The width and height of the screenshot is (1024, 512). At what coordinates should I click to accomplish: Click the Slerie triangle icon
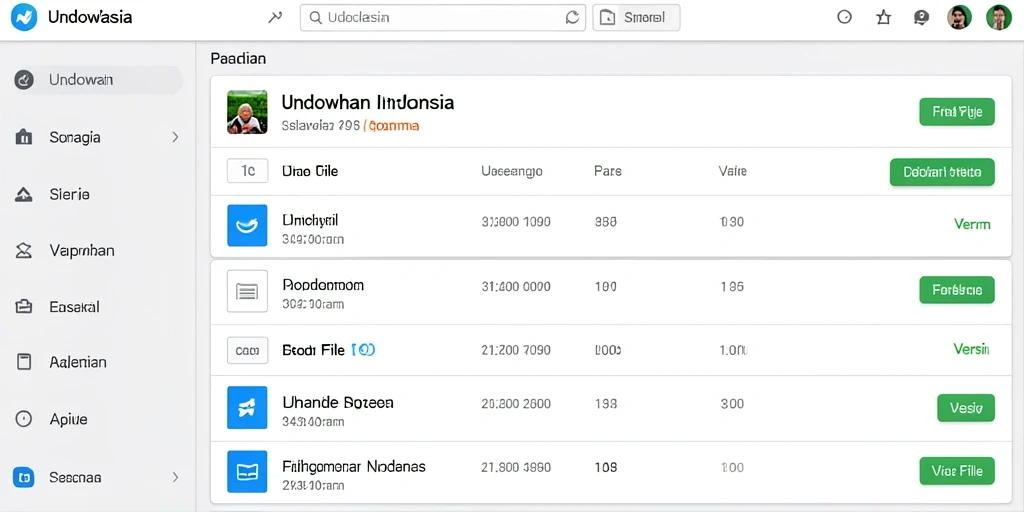(24, 194)
